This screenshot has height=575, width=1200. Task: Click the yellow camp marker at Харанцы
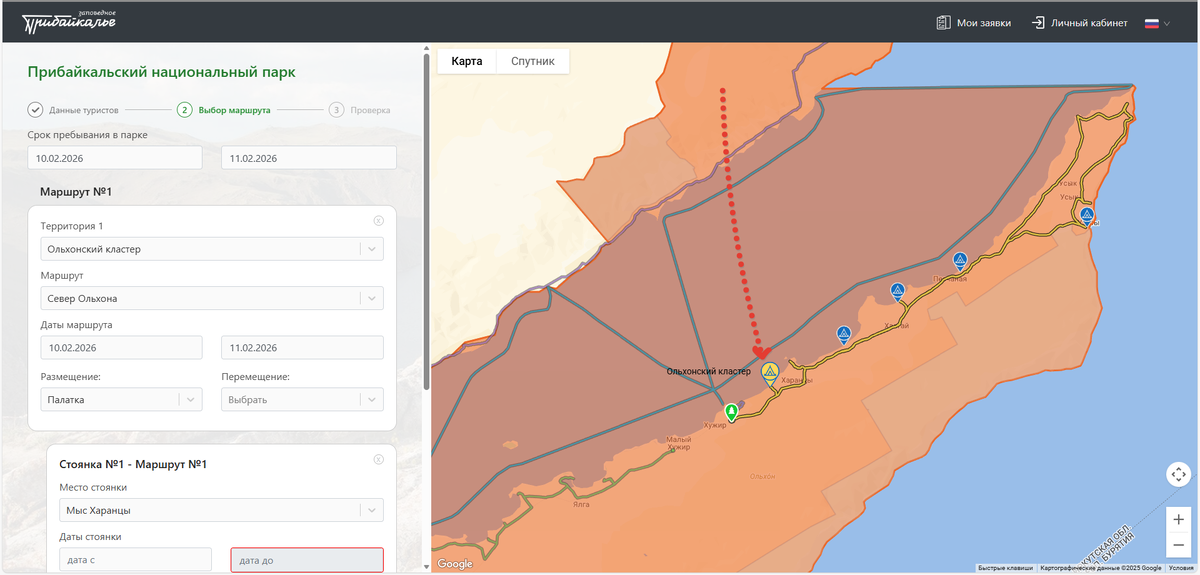click(770, 373)
